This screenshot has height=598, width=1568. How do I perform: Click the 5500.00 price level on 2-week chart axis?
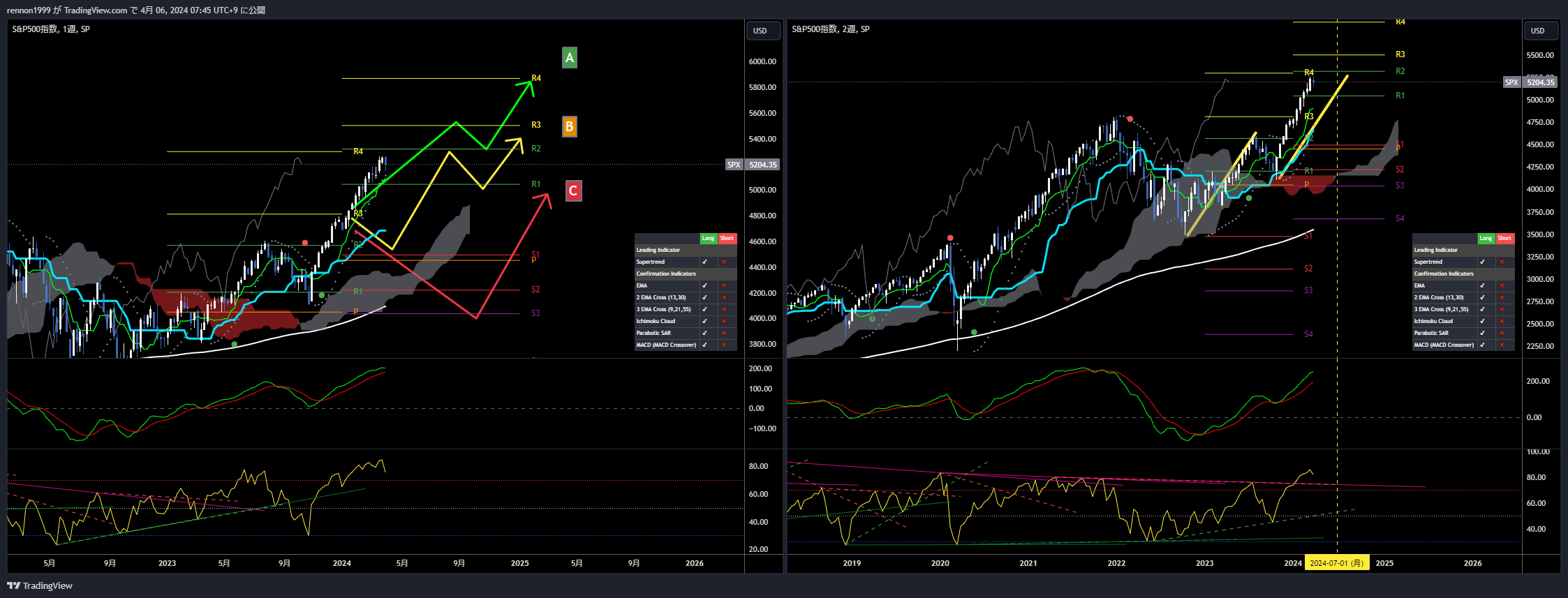point(1540,55)
